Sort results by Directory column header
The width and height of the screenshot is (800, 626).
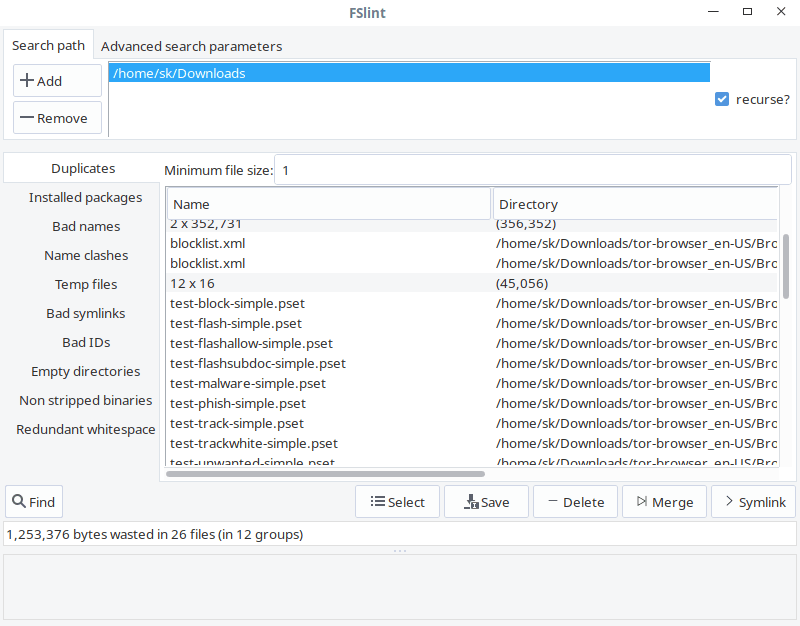(634, 204)
